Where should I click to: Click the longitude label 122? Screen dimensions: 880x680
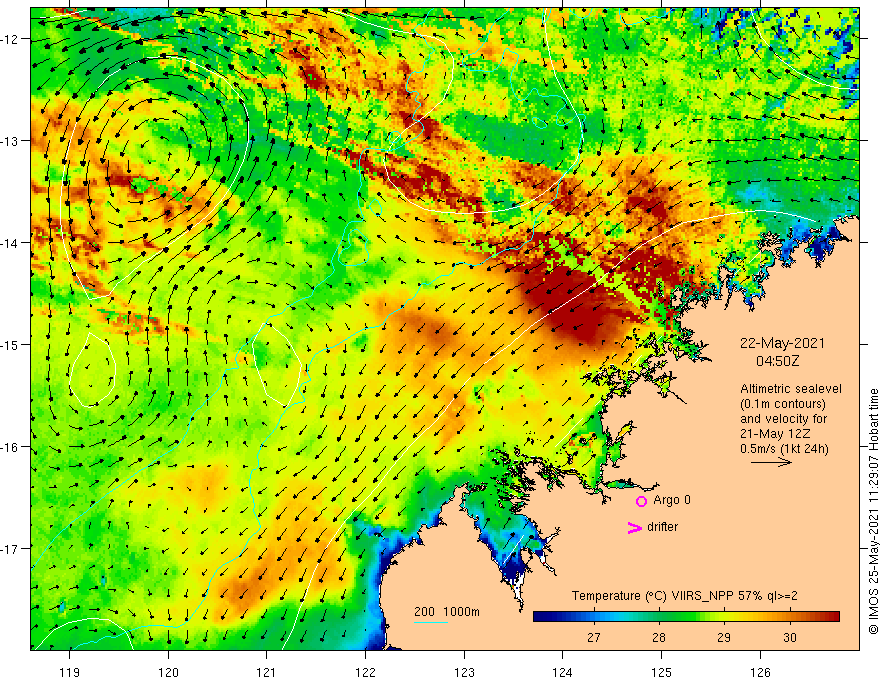[x=365, y=672]
